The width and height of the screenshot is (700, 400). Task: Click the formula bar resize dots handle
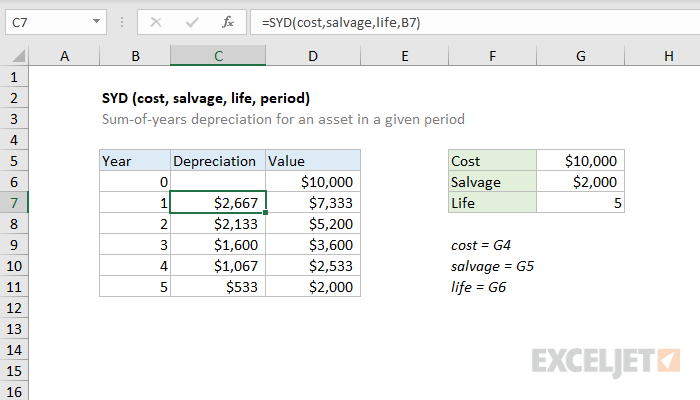point(122,22)
